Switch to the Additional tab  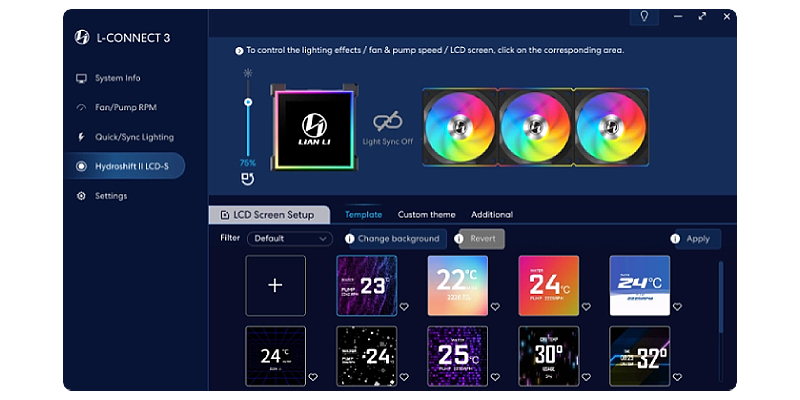491,215
